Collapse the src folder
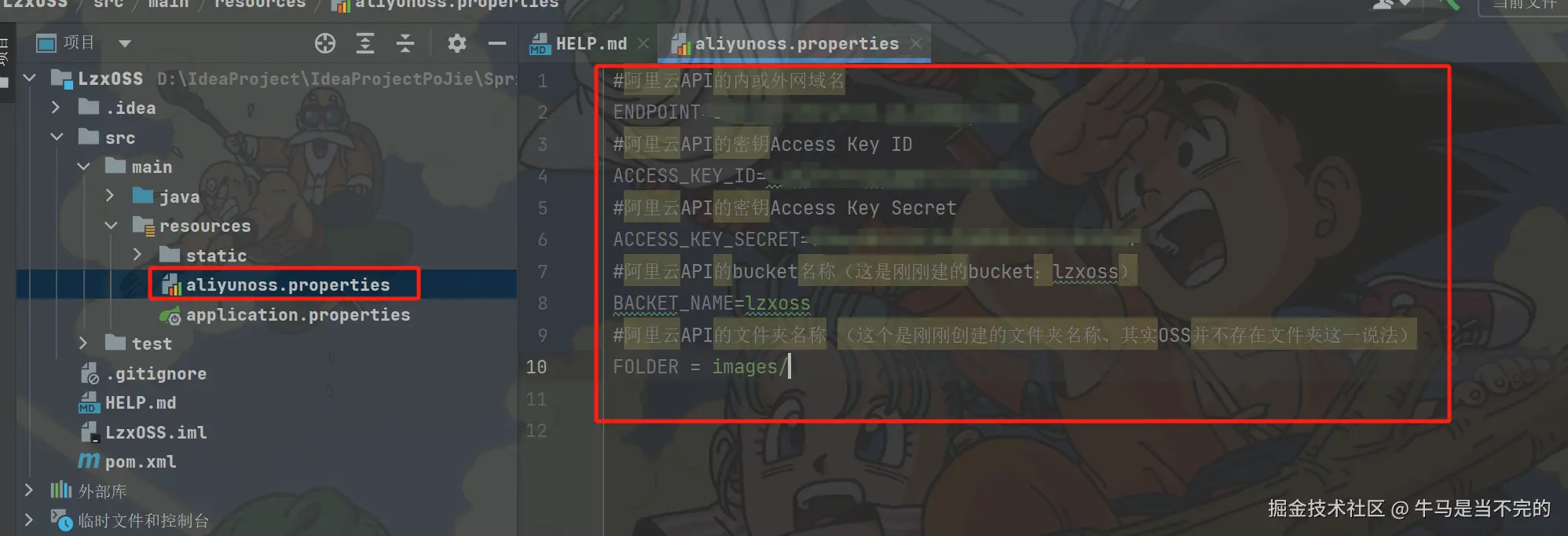Viewport: 1568px width, 536px height. pos(57,137)
